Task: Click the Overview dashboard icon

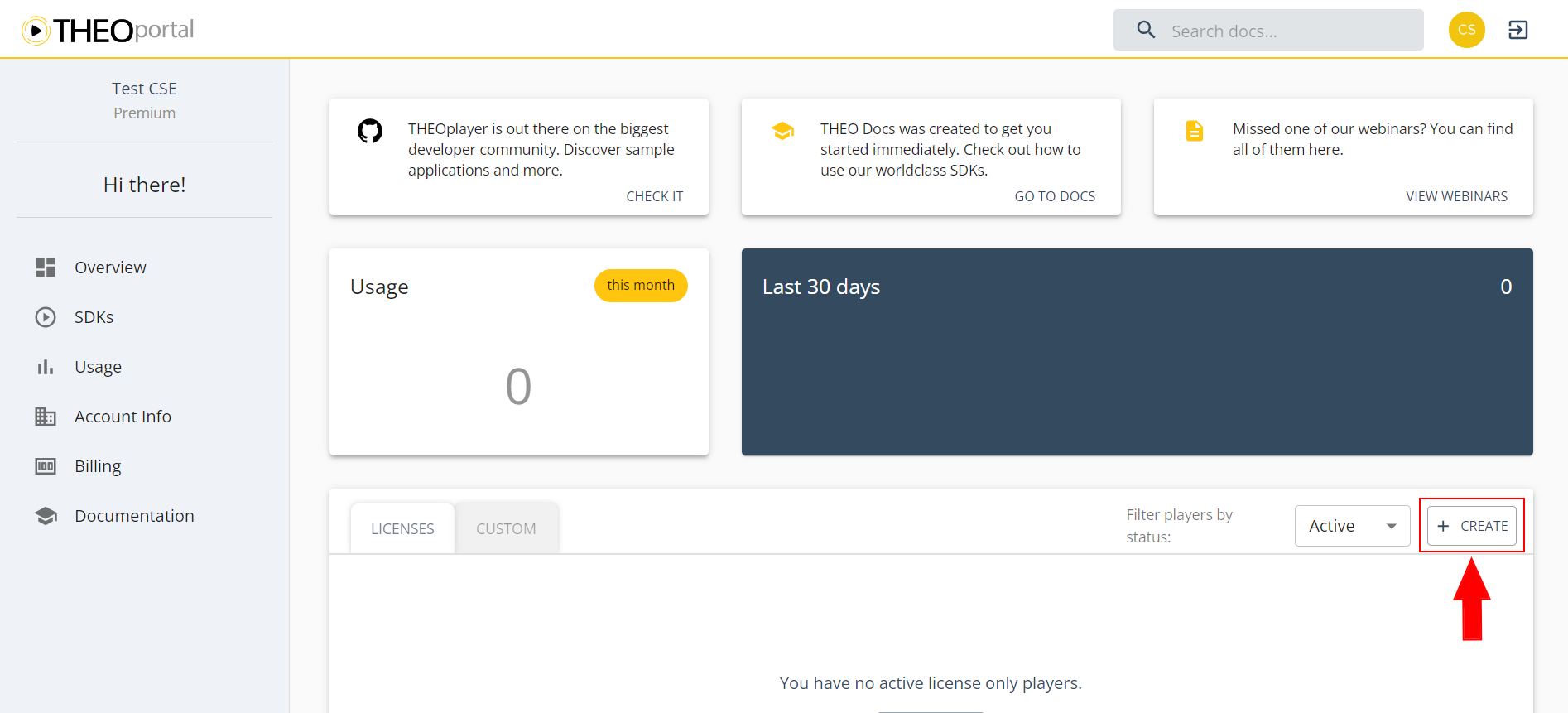Action: point(46,267)
